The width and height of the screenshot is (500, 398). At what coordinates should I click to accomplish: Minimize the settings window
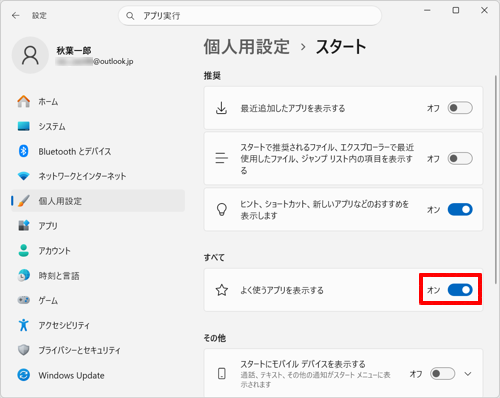(427, 10)
